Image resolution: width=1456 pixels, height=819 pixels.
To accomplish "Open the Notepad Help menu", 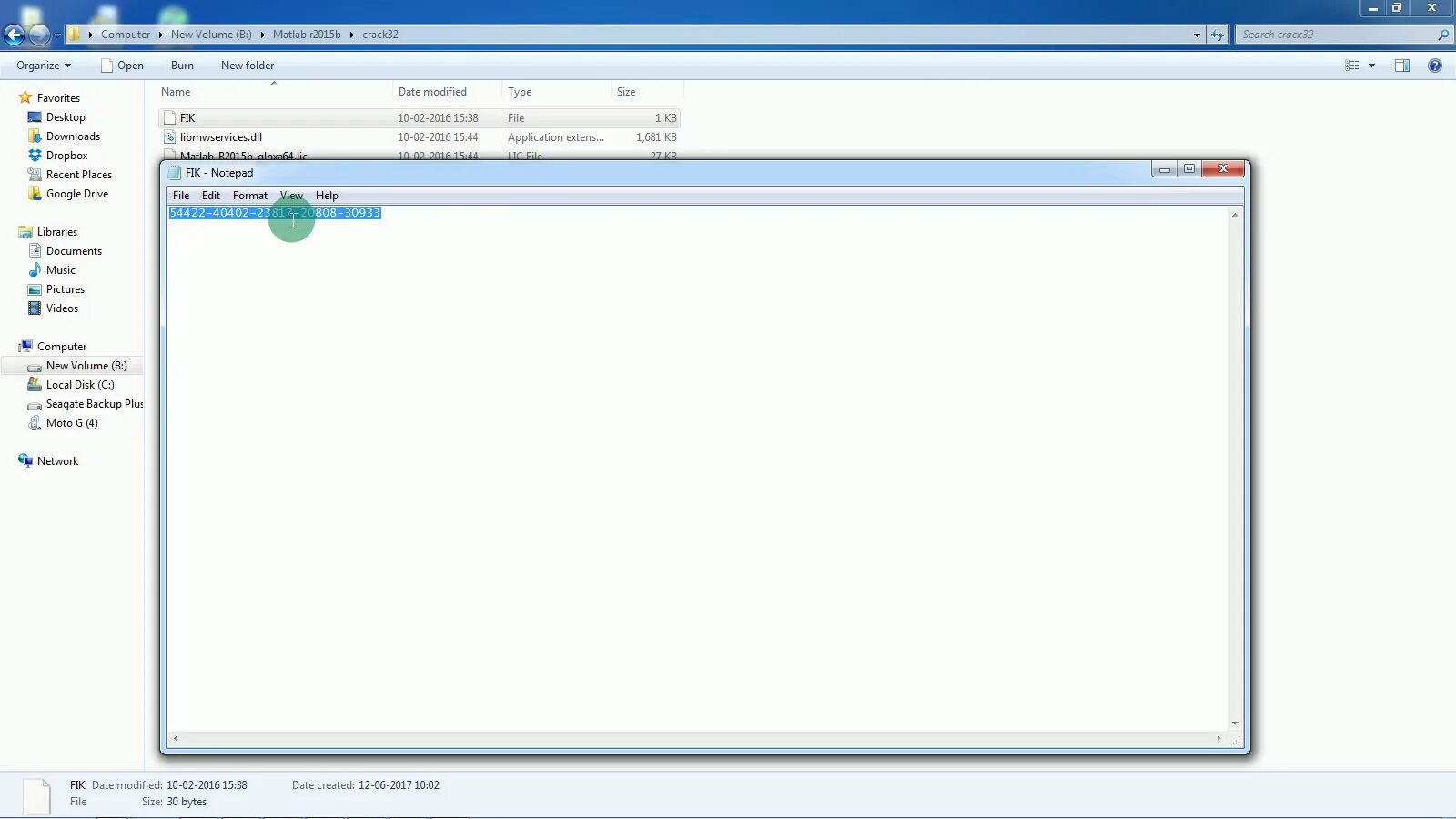I will click(x=327, y=196).
